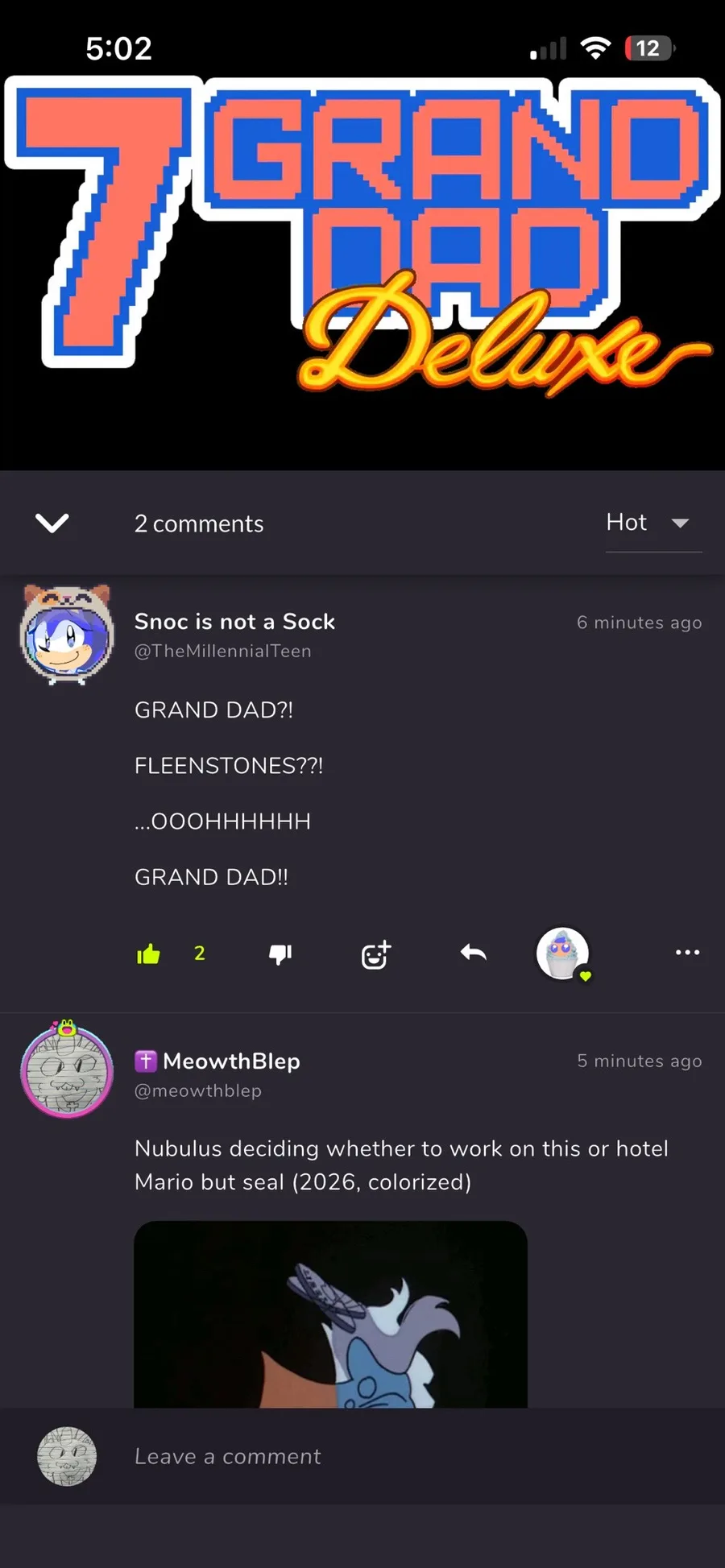View the cupcake avatar who liked the comment
This screenshot has width=725, height=1568.
(x=563, y=954)
